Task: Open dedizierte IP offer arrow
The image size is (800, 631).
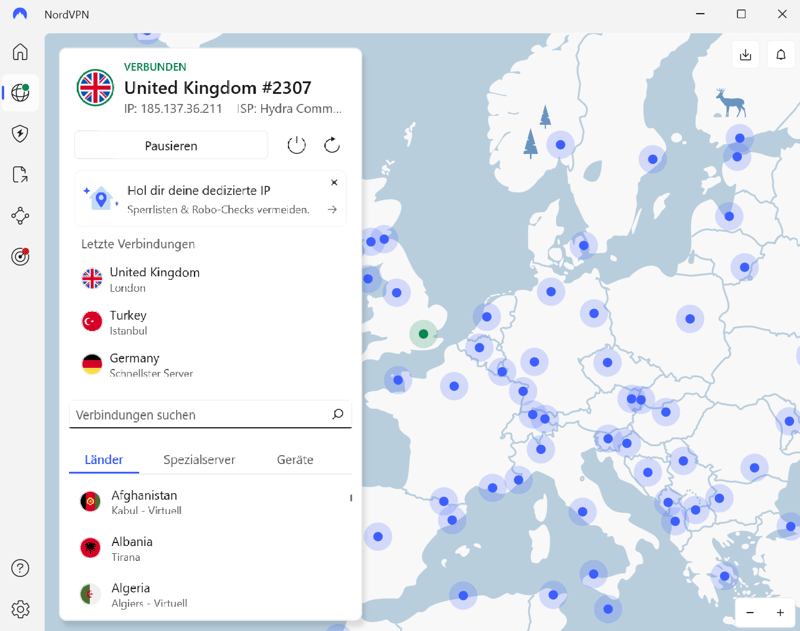Action: point(333,210)
